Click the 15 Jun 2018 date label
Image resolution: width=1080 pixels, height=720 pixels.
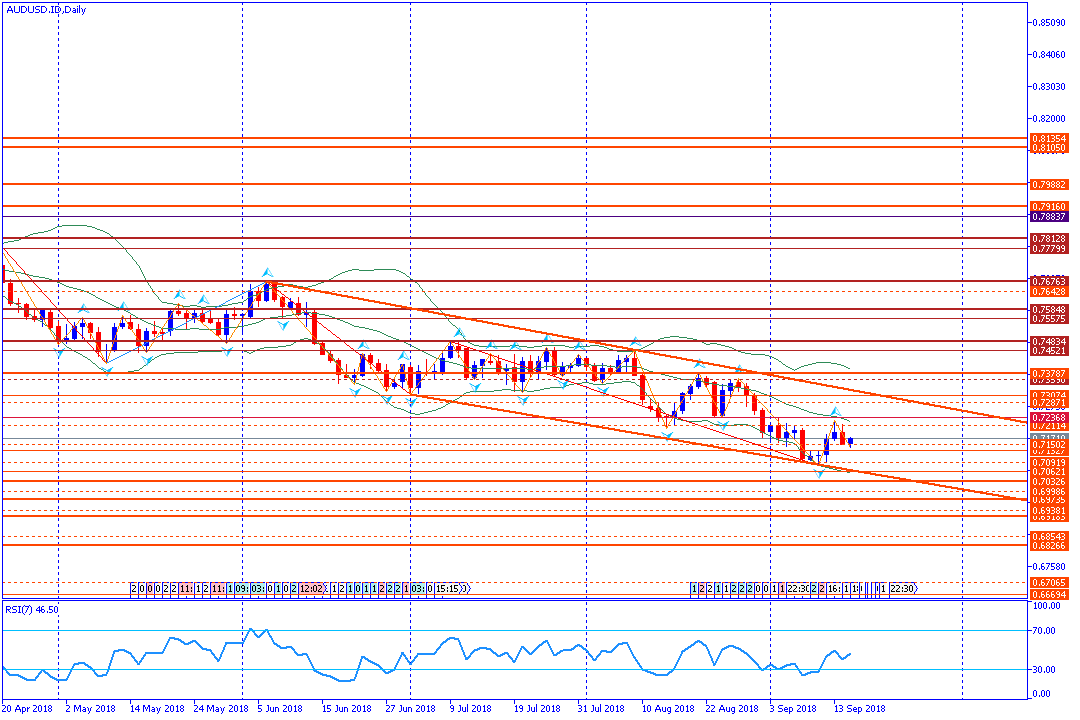coord(346,708)
